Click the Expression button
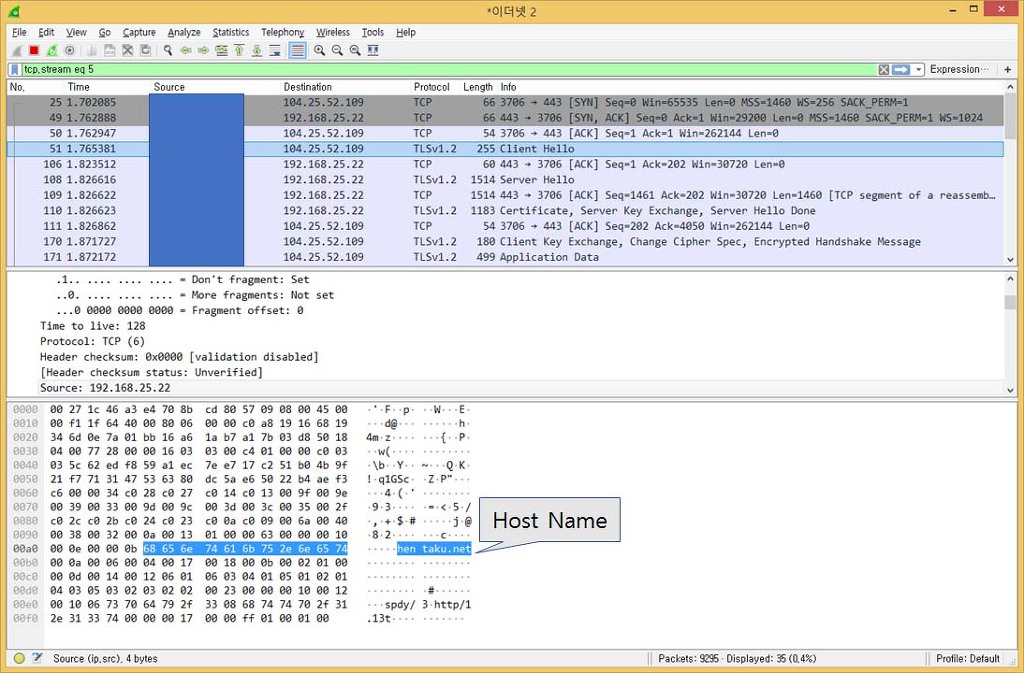Viewport: 1024px width, 673px height. click(x=955, y=70)
